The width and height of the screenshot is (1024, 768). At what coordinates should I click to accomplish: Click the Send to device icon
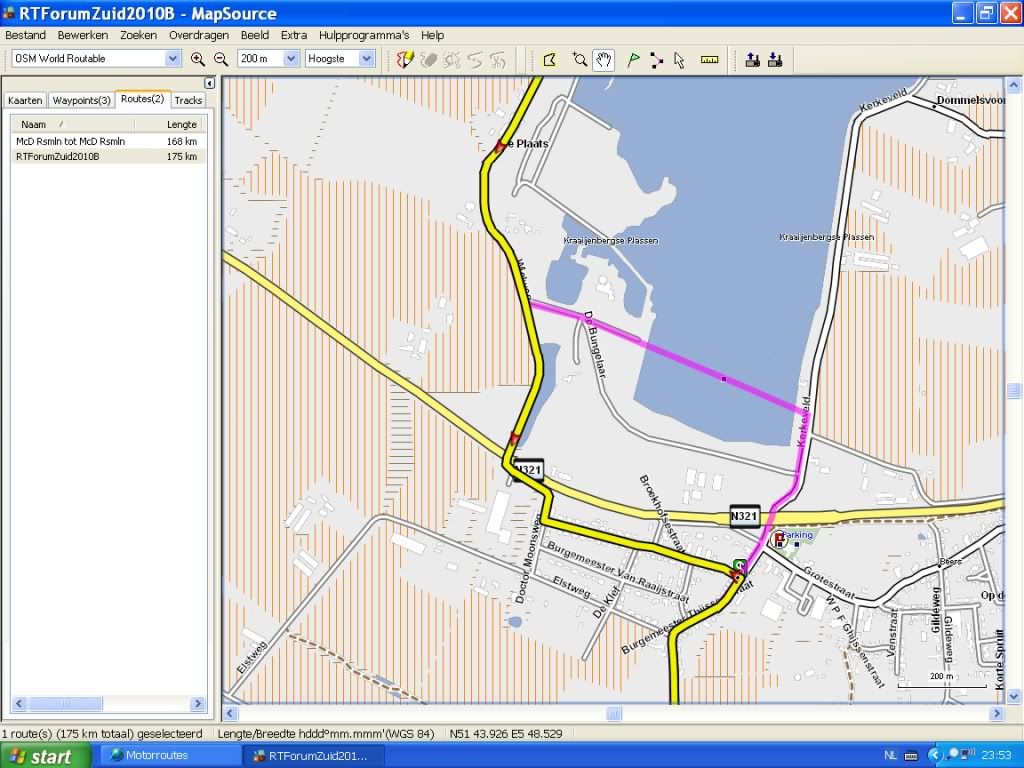752,60
